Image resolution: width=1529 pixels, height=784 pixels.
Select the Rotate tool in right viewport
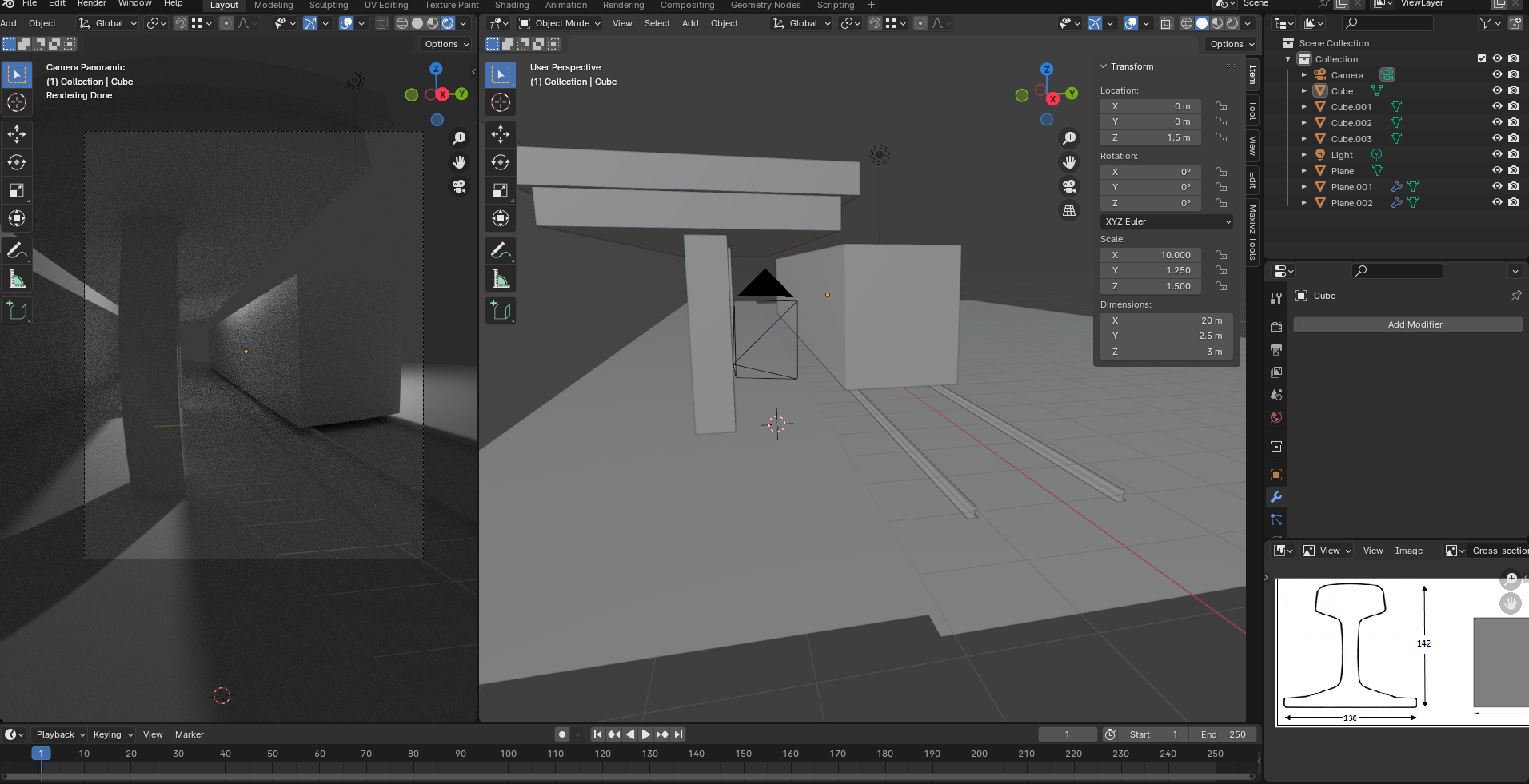[501, 162]
